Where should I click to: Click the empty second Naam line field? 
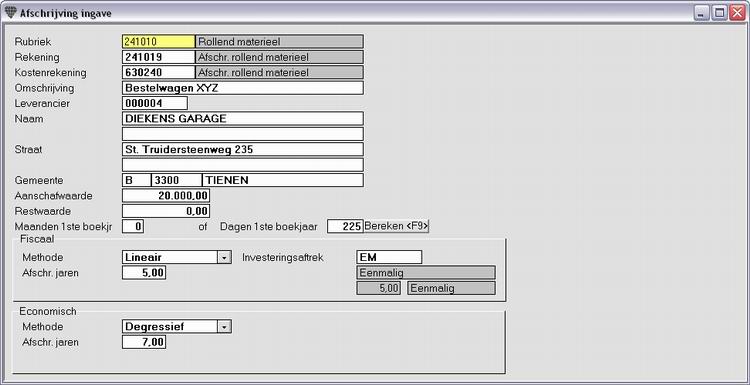click(x=243, y=134)
